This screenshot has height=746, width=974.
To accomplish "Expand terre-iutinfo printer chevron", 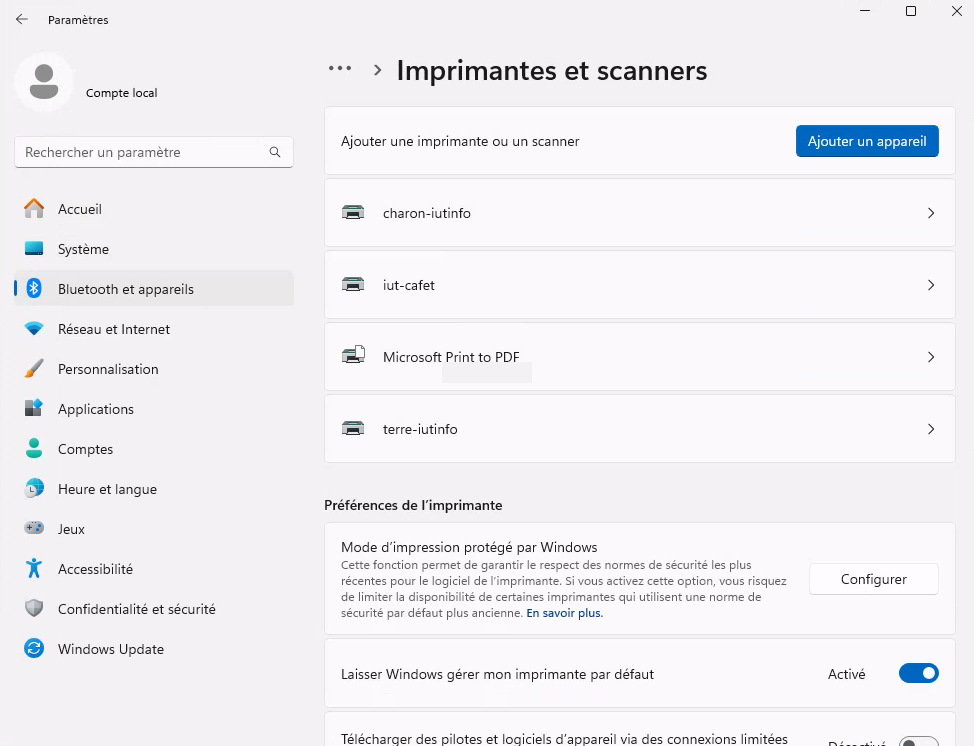I will point(931,429).
